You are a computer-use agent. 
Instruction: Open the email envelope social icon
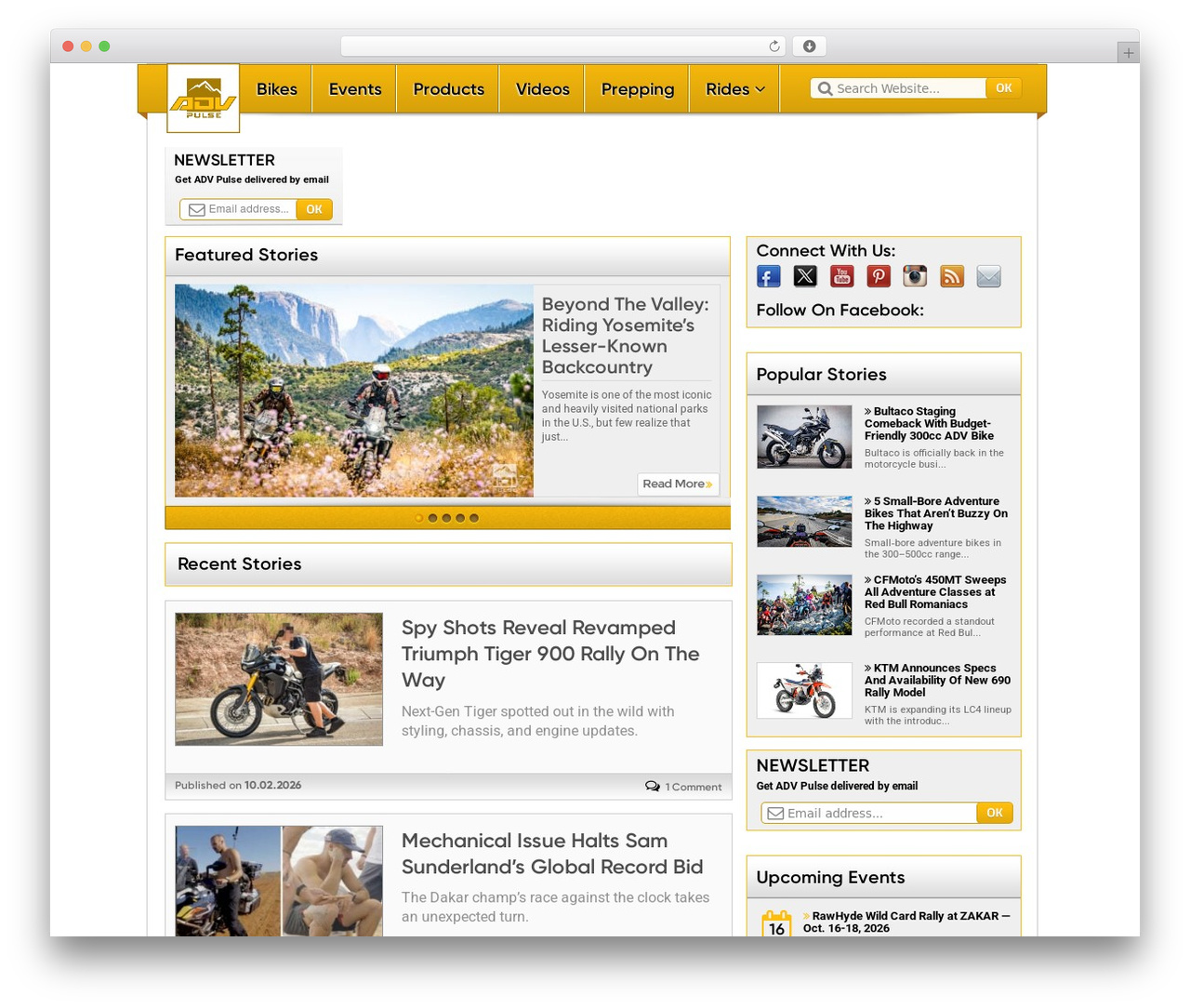[989, 277]
